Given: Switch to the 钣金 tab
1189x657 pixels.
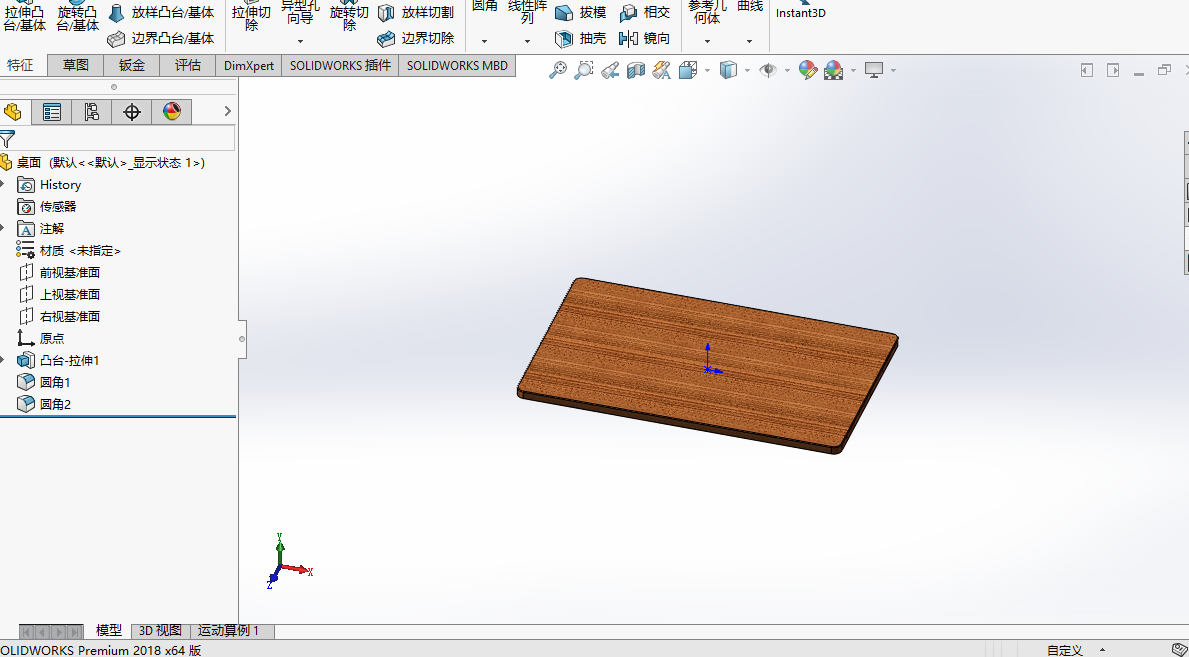Looking at the screenshot, I should [x=132, y=66].
